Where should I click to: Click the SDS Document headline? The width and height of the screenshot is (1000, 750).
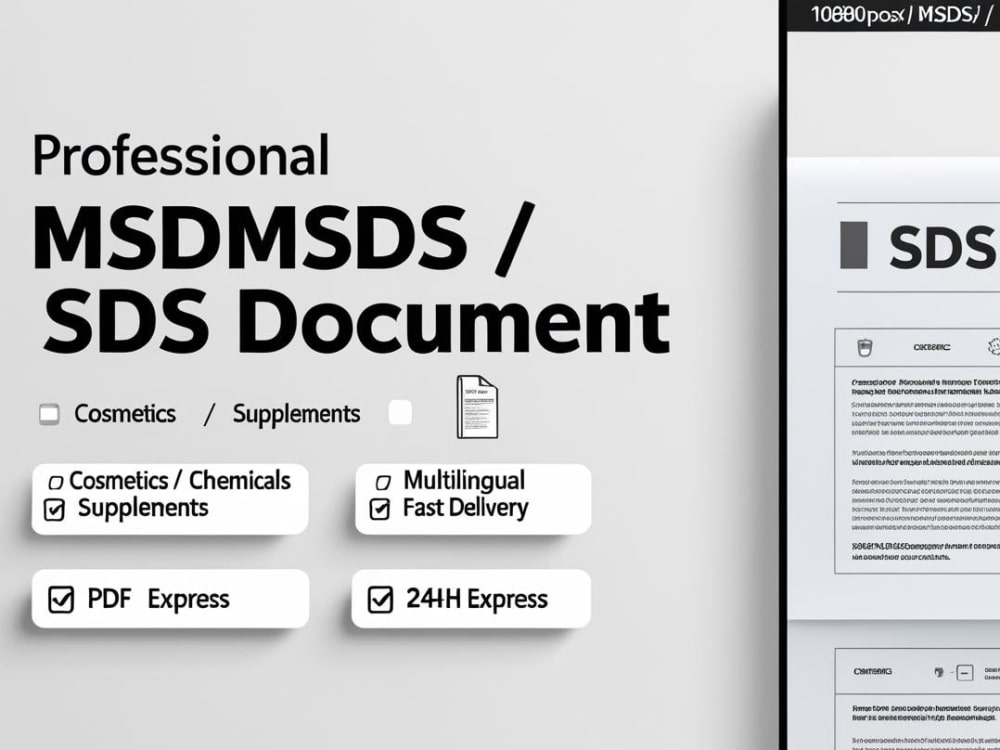(x=357, y=321)
